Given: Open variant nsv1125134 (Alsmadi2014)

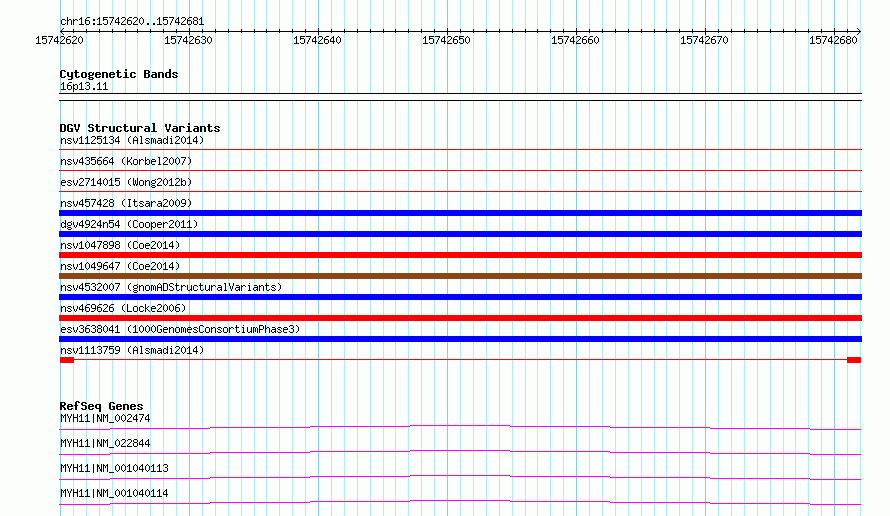Looking at the screenshot, I should click(x=132, y=140).
